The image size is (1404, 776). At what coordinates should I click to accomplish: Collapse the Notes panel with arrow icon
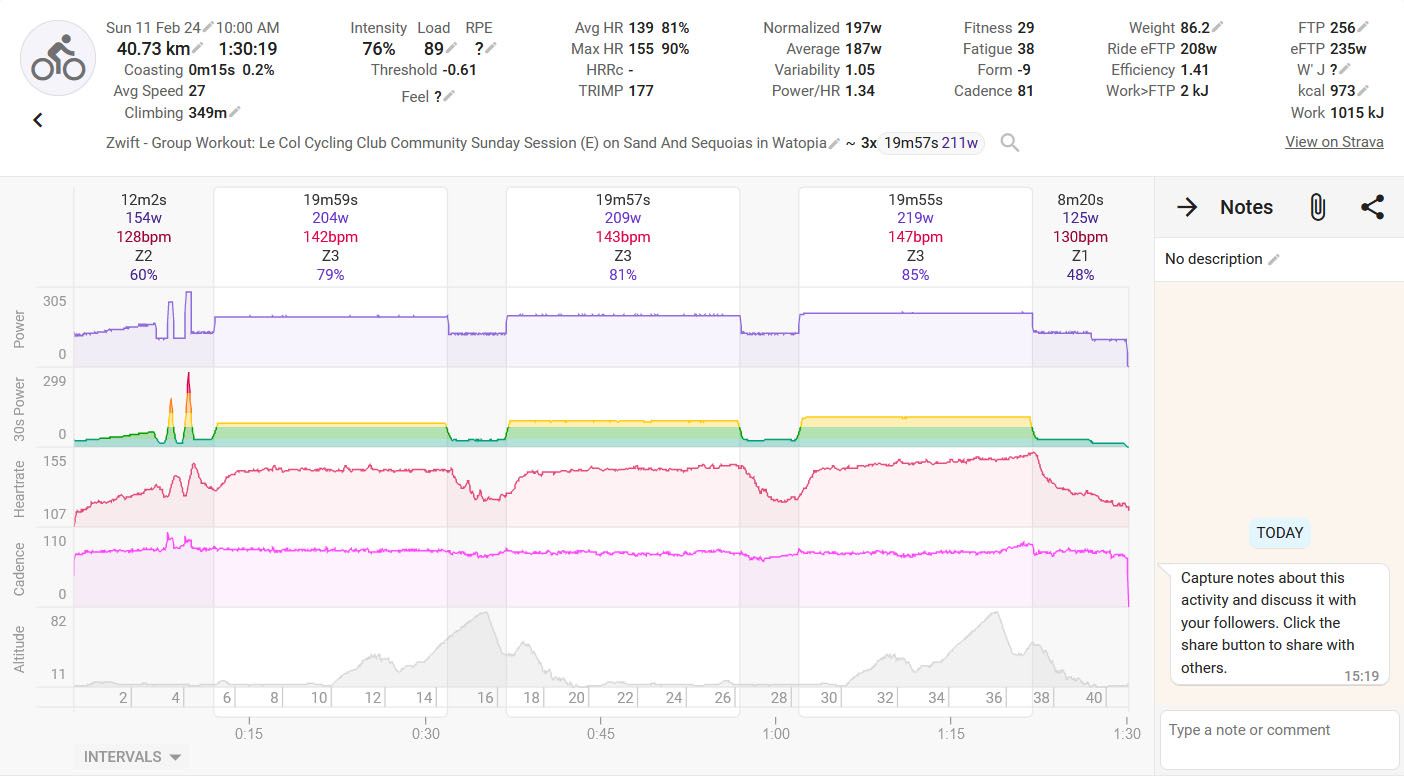(1187, 207)
